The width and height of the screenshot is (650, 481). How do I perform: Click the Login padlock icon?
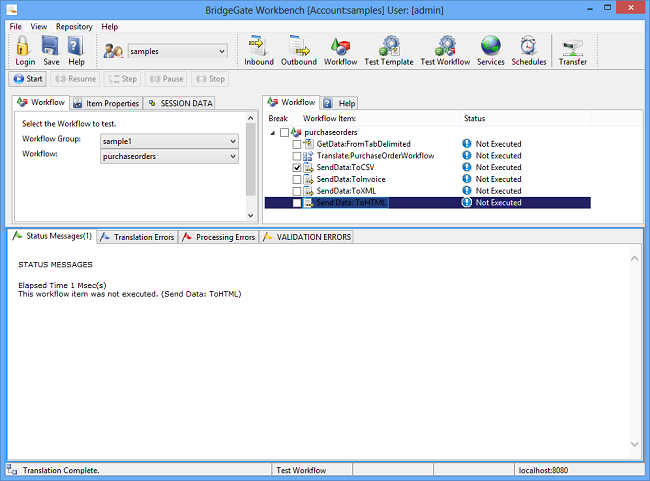(x=23, y=46)
